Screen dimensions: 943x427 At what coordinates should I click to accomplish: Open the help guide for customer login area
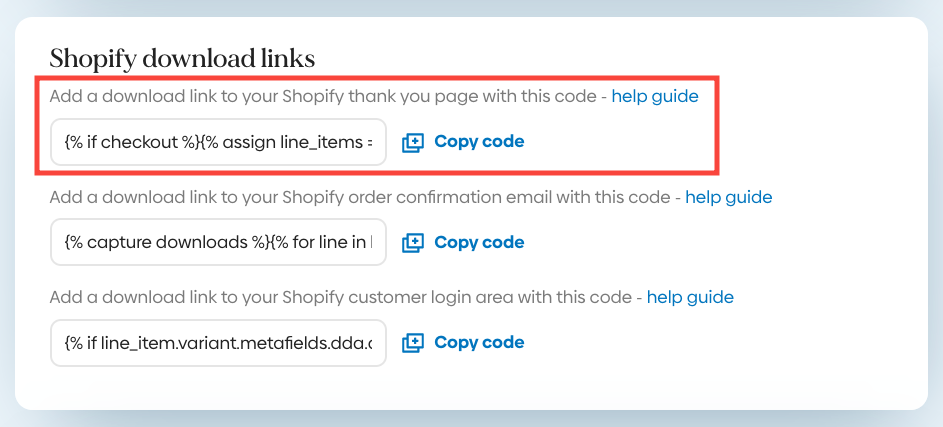point(690,297)
